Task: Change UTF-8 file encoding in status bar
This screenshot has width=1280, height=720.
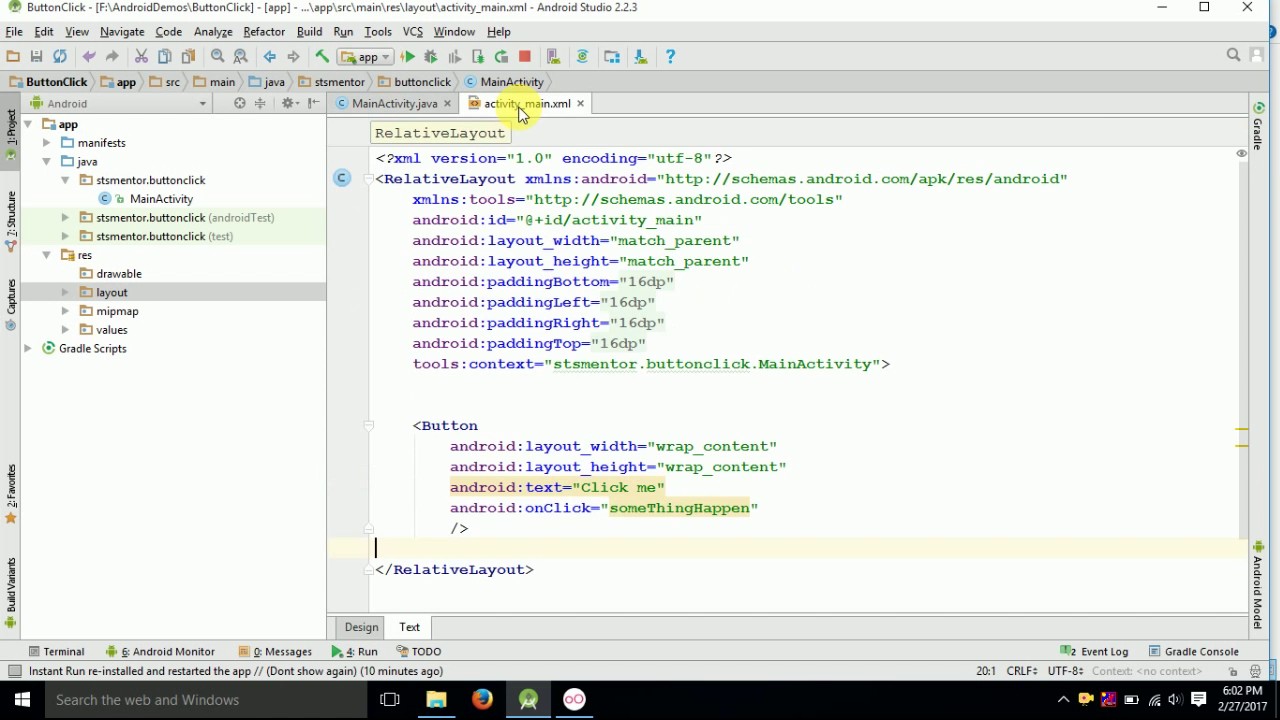Action: click(1066, 671)
